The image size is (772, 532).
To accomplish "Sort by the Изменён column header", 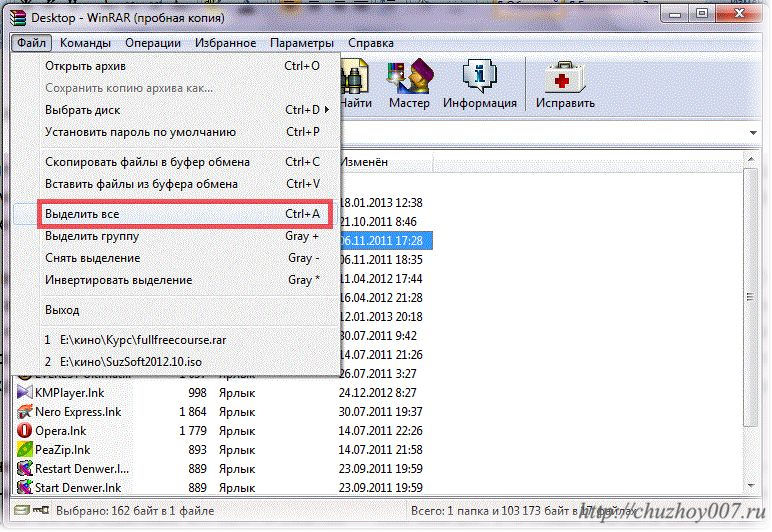I will tap(386, 162).
